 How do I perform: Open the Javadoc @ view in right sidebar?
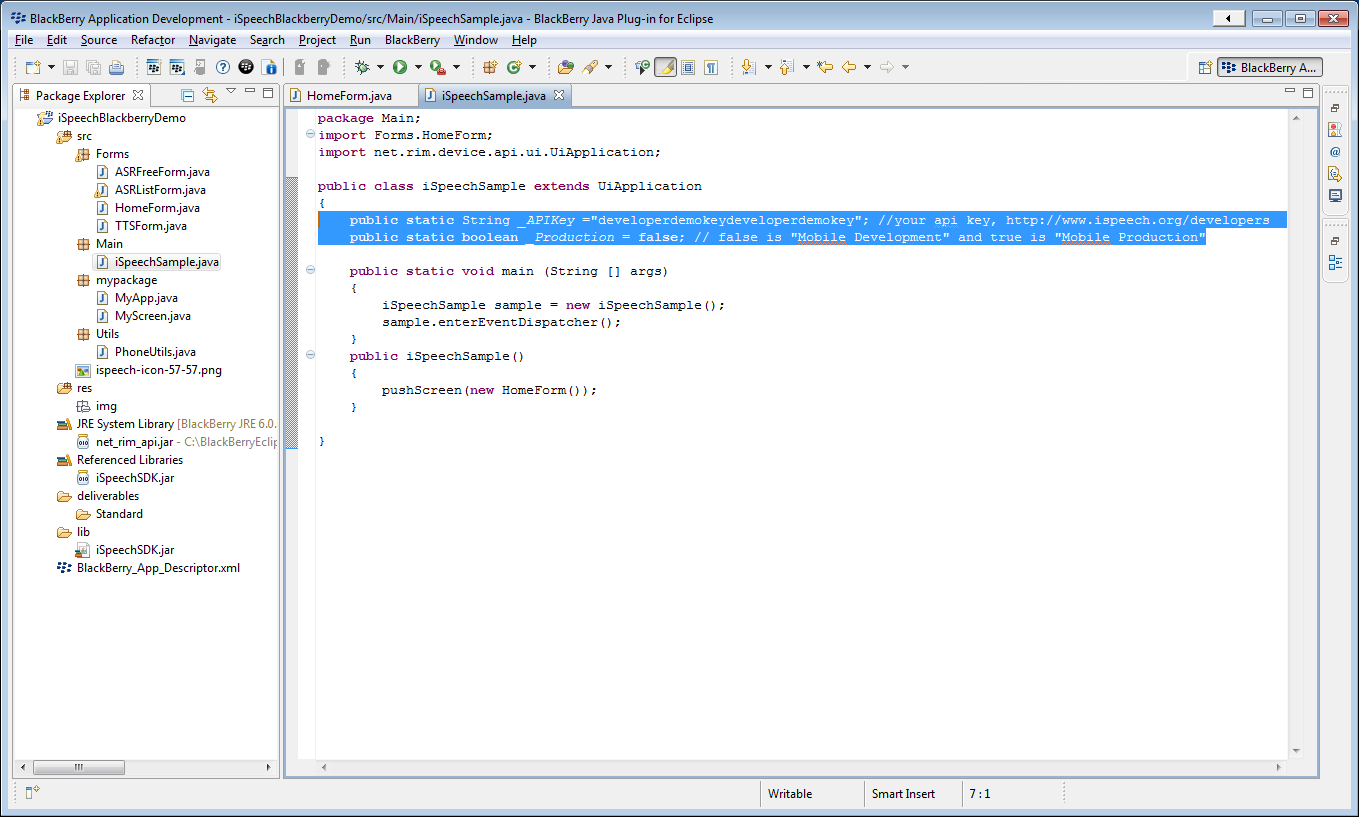[1335, 151]
